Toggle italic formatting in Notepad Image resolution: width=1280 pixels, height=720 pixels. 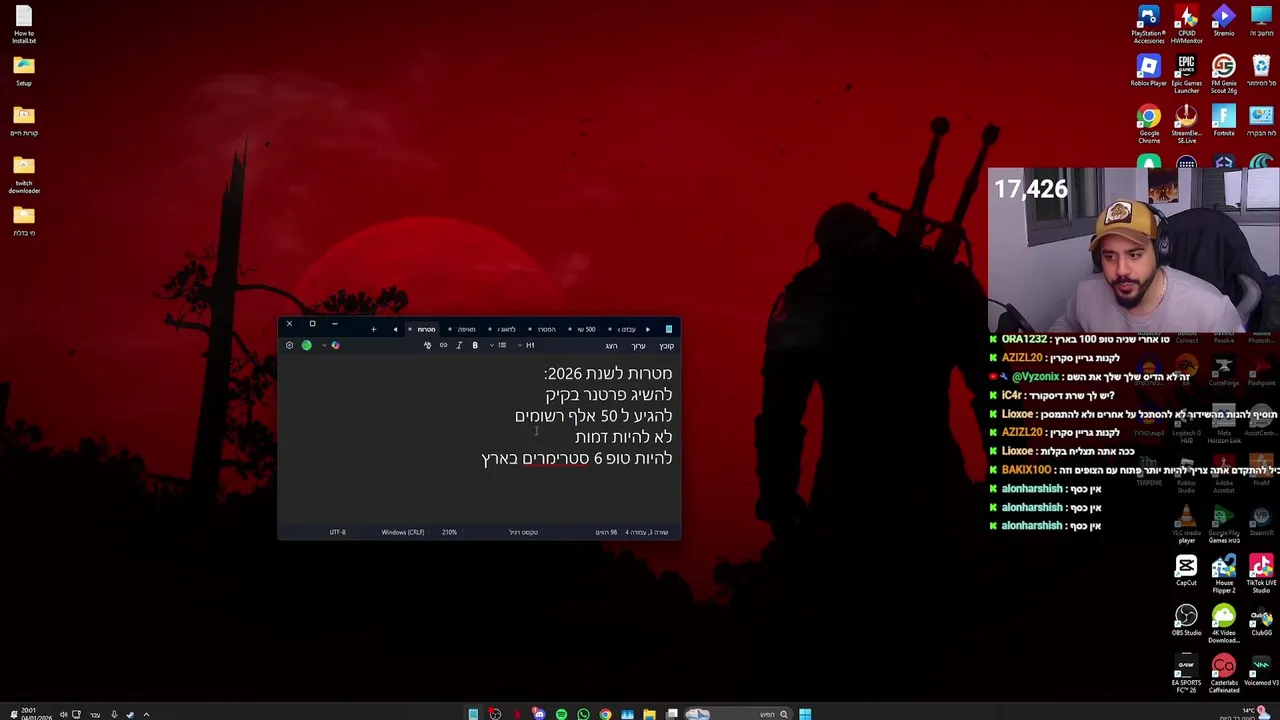[x=459, y=345]
